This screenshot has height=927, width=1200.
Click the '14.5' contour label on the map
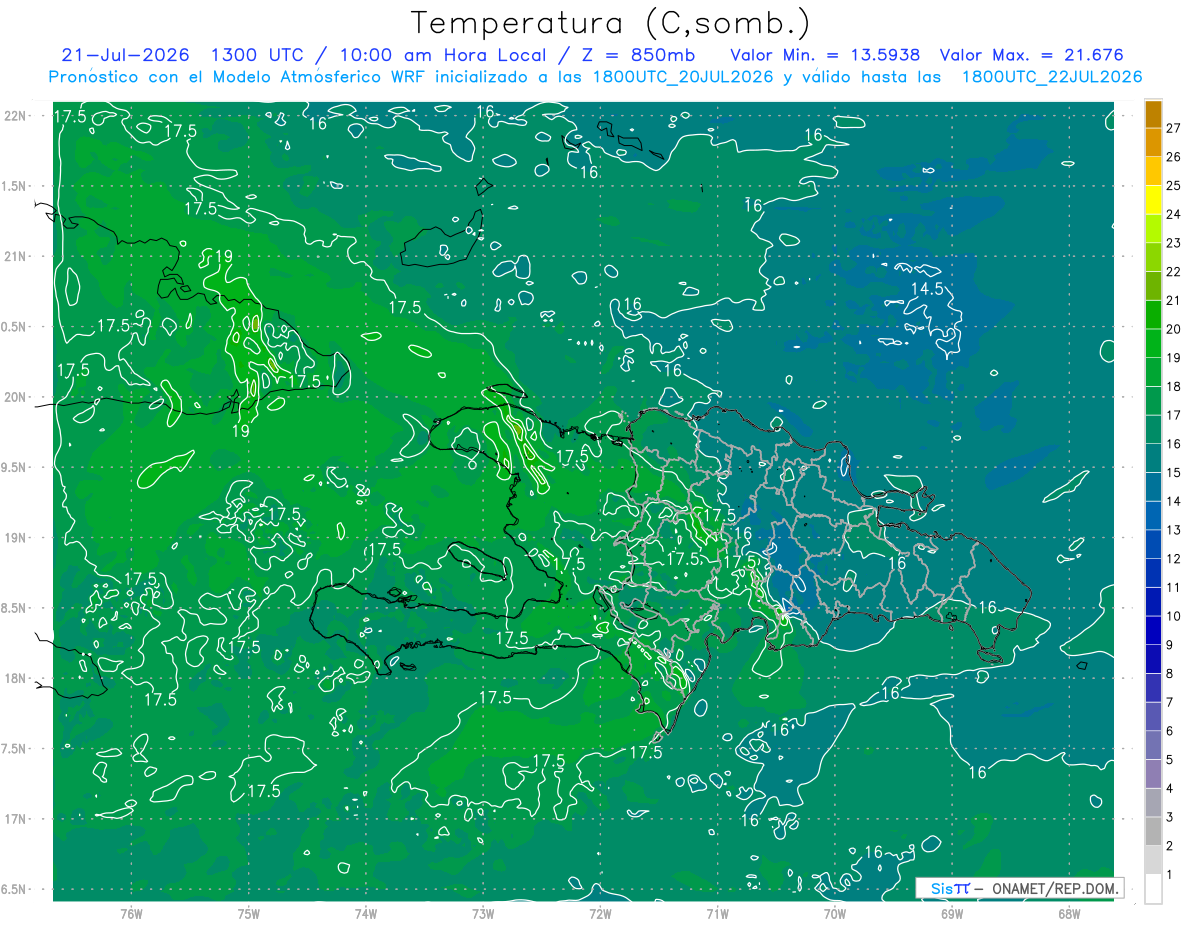927,289
